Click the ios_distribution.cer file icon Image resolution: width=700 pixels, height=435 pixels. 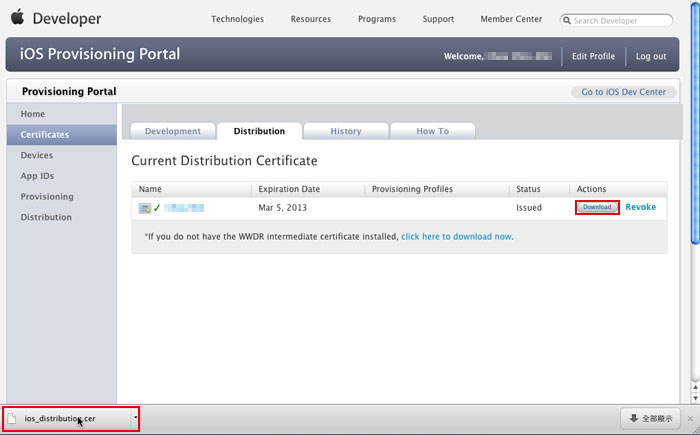(12, 418)
